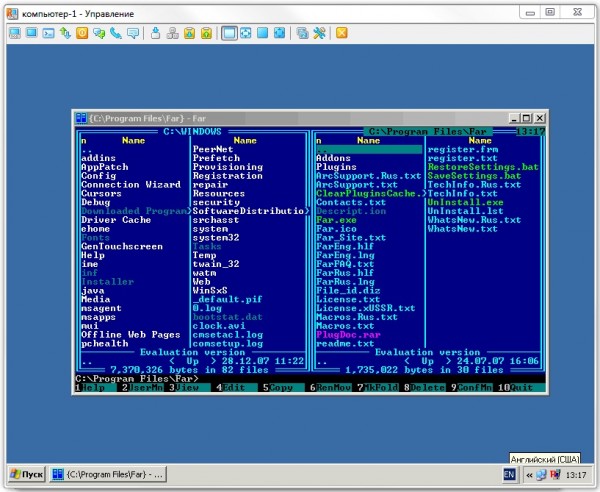Send message speech bubble icon
Viewport: 600px width, 492px height.
[x=133, y=33]
